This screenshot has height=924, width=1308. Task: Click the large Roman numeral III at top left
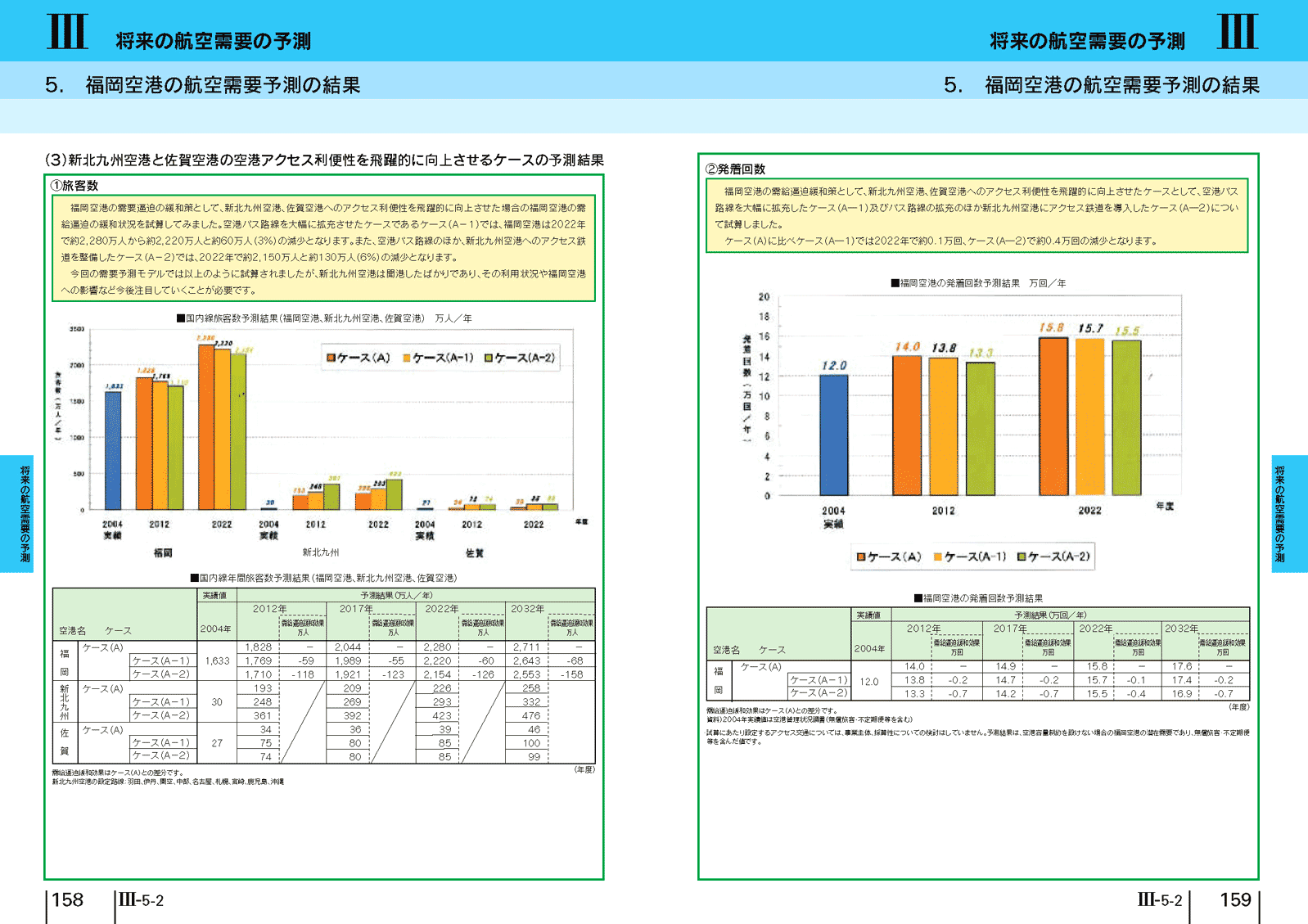(67, 32)
